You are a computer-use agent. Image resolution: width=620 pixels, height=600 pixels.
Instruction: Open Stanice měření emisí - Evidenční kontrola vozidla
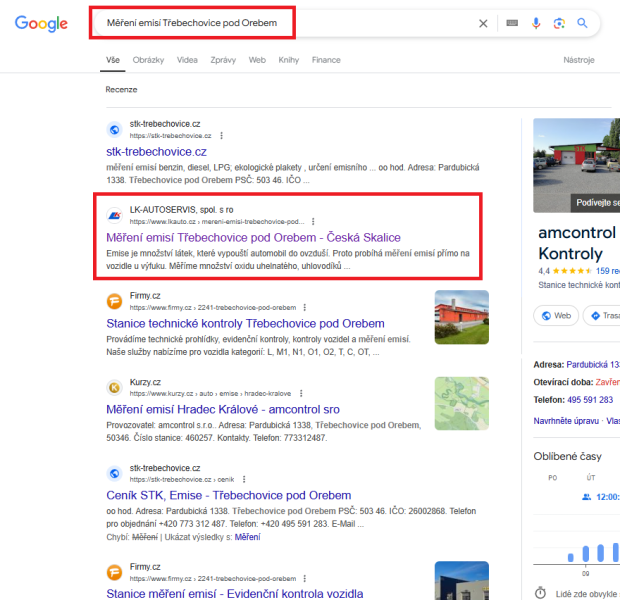(234, 594)
